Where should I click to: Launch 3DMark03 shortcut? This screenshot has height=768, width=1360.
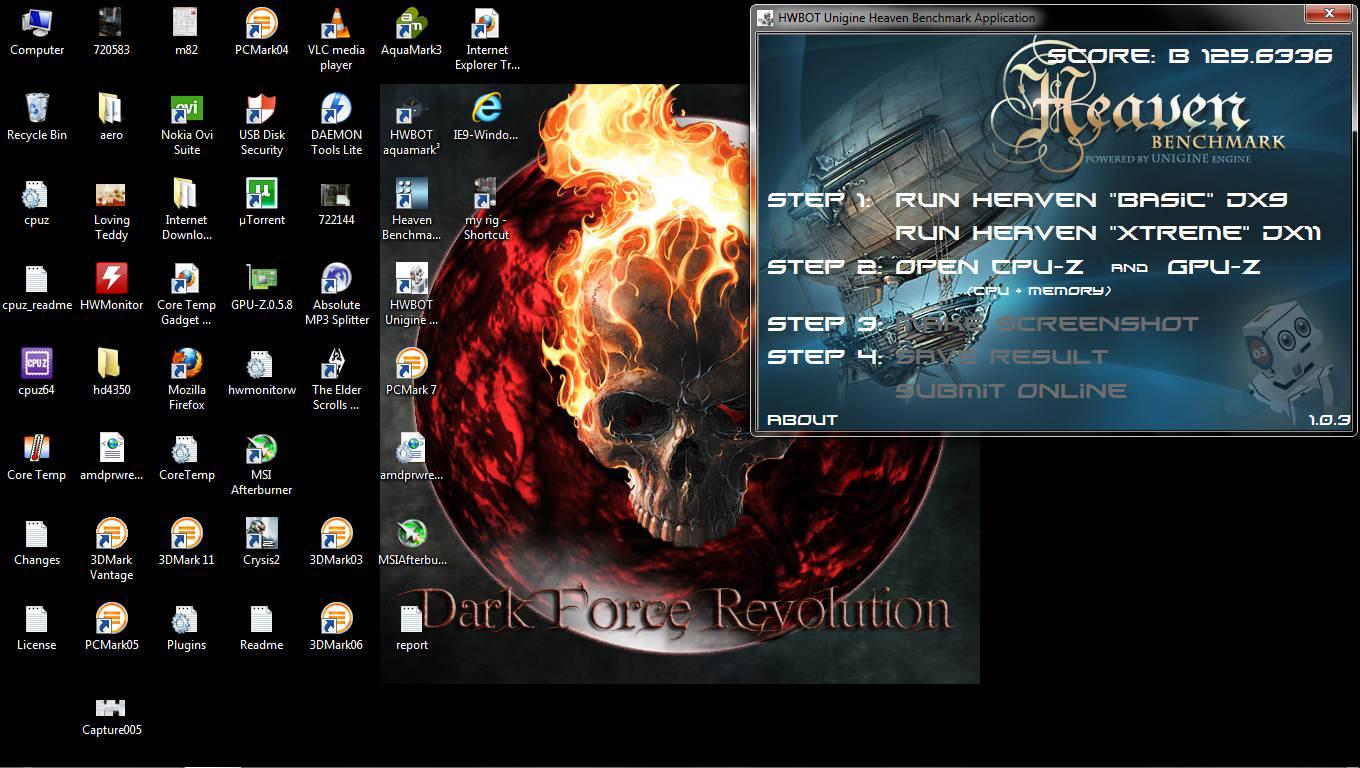pyautogui.click(x=336, y=543)
